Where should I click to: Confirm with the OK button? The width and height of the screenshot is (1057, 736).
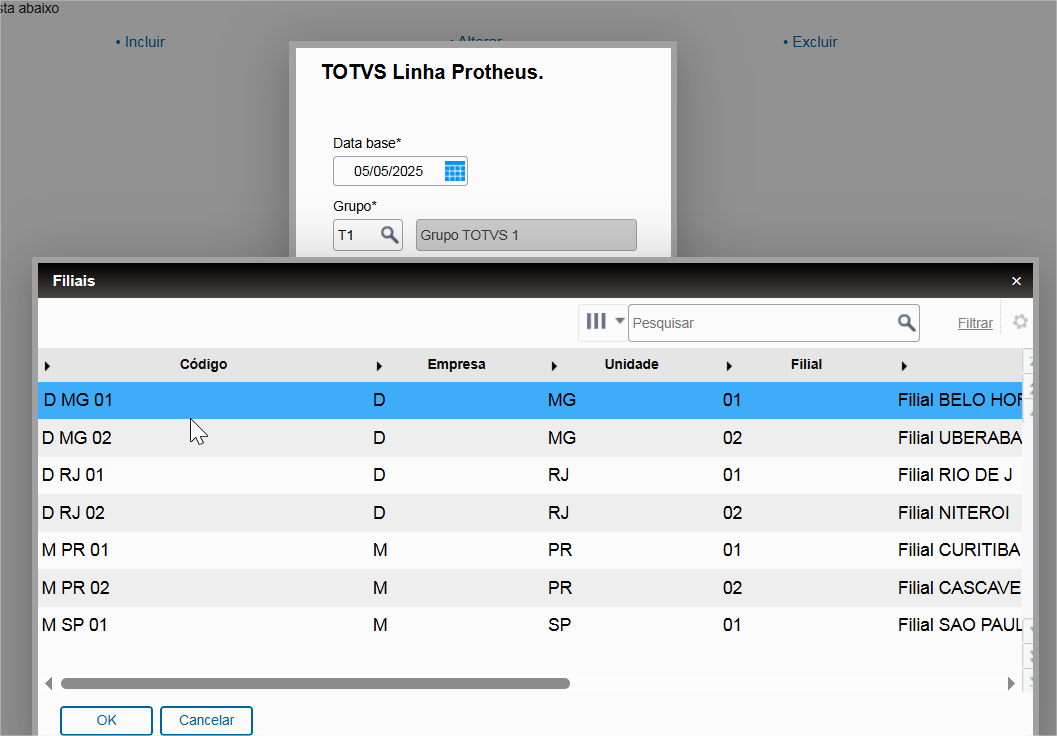click(107, 720)
